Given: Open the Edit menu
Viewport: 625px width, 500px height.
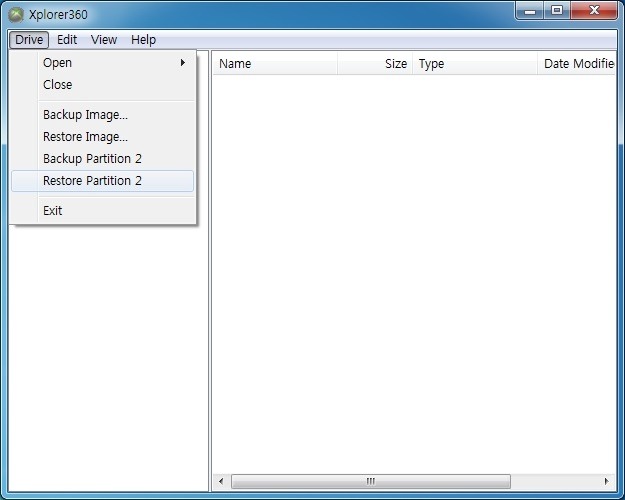Looking at the screenshot, I should (x=67, y=39).
